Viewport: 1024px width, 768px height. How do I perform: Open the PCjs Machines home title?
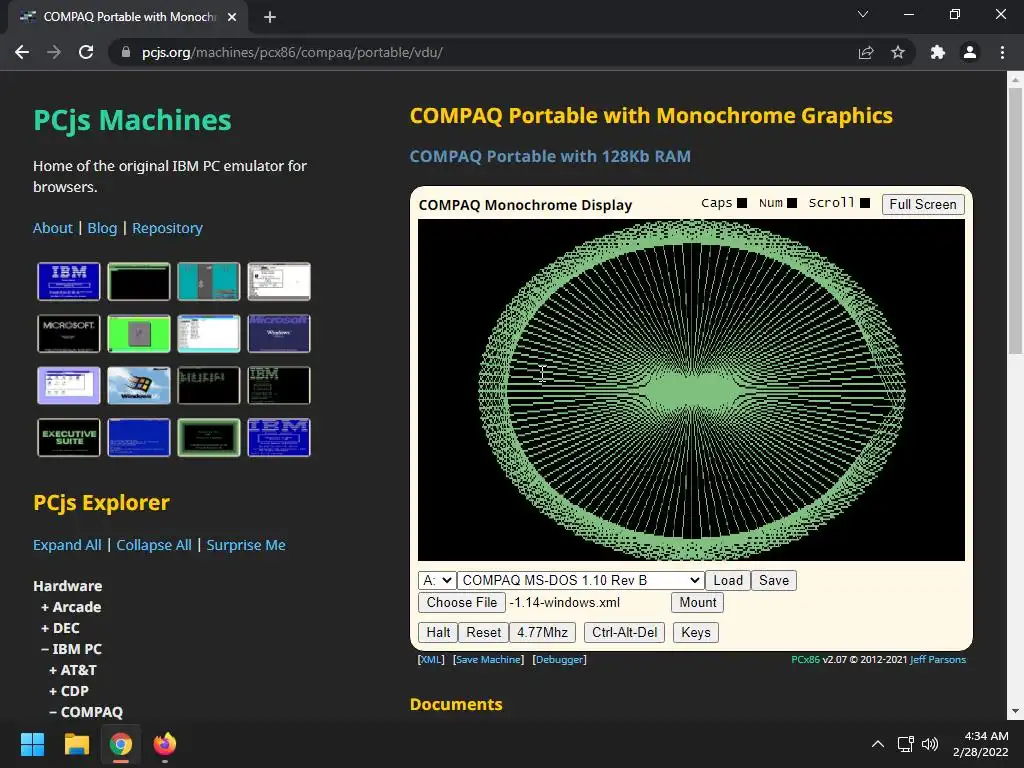133,120
